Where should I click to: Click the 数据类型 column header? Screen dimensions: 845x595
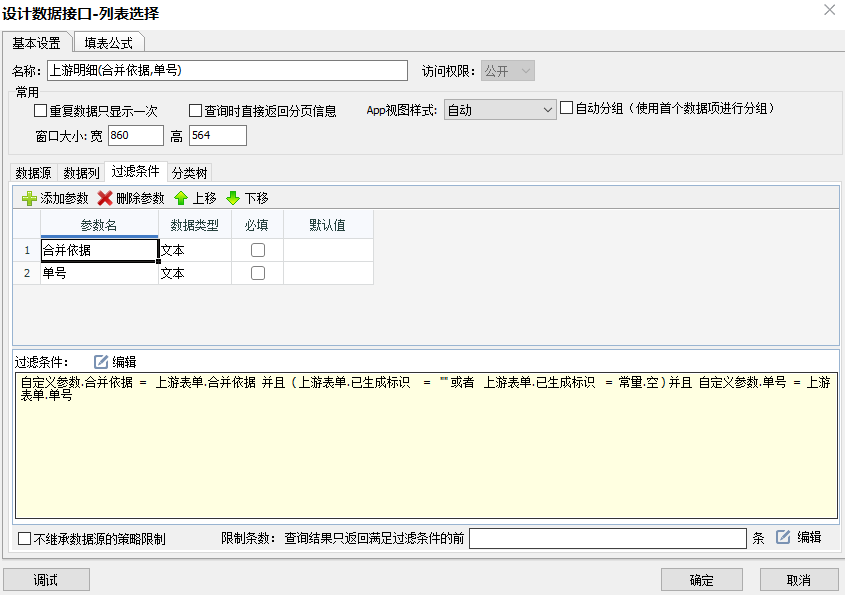[x=195, y=225]
